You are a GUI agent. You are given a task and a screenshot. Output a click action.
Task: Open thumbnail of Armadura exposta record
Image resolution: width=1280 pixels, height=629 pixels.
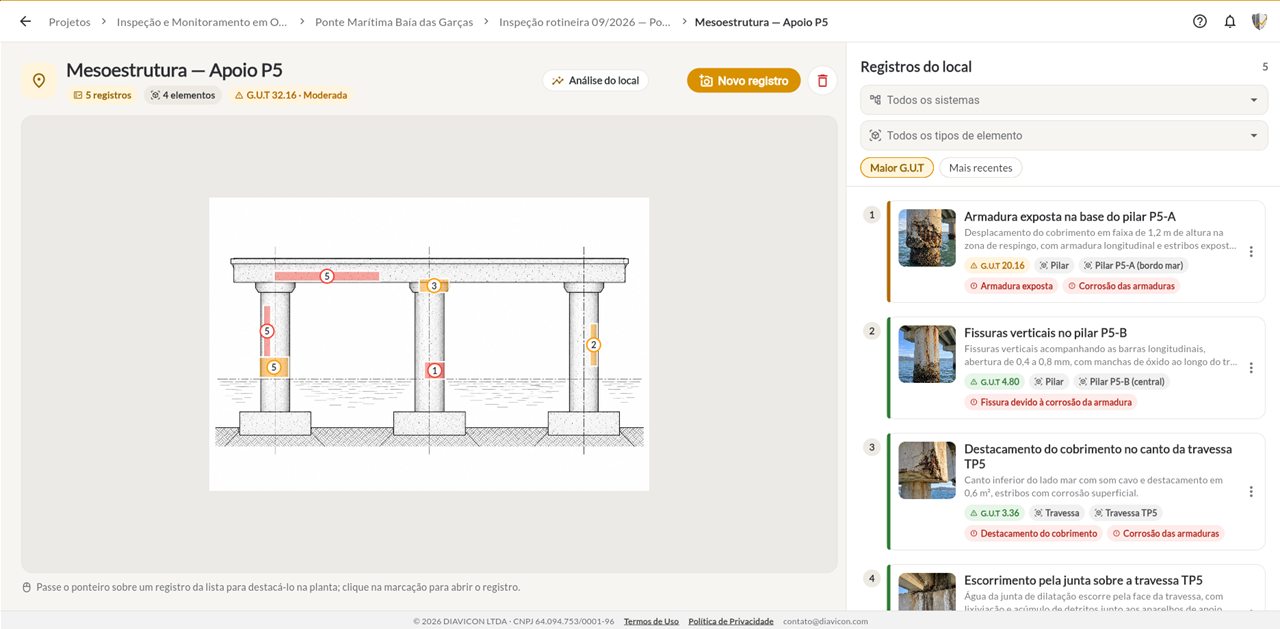927,237
